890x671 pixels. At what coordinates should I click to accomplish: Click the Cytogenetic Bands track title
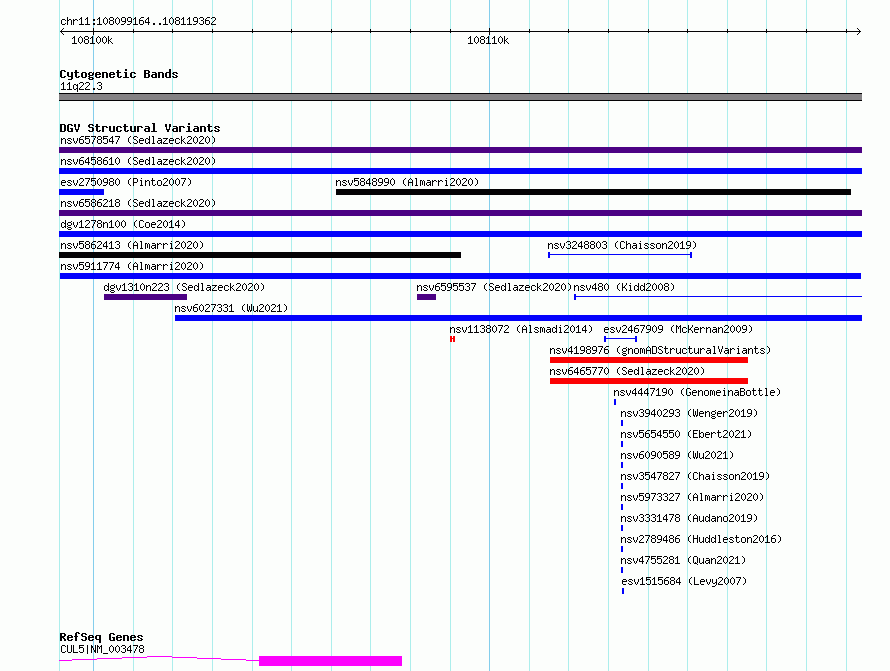coord(119,74)
